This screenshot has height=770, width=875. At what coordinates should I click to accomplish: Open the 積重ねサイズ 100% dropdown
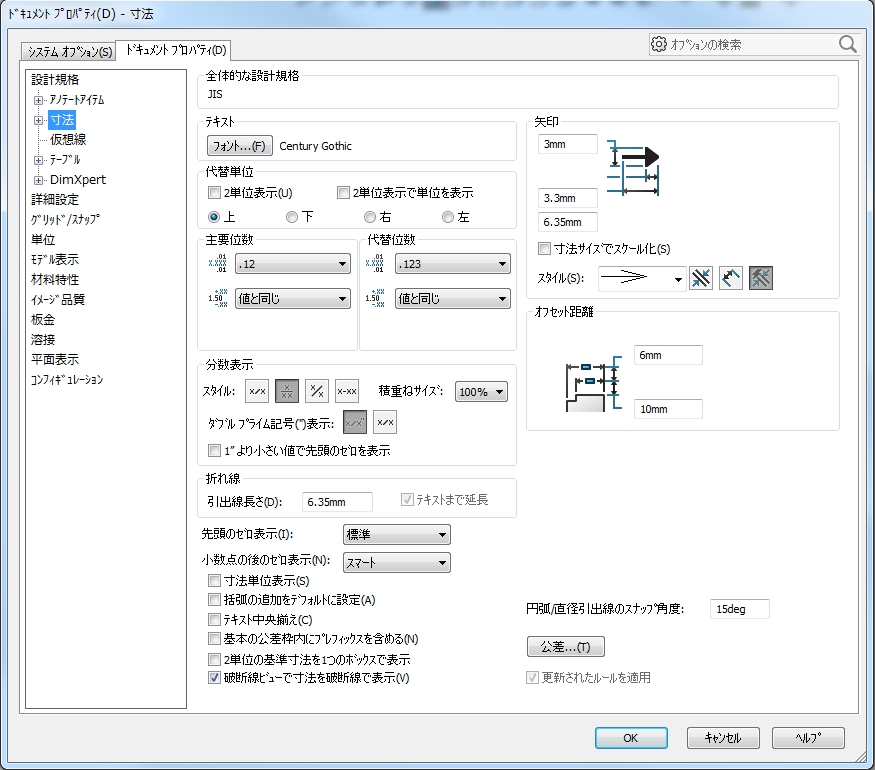click(481, 392)
